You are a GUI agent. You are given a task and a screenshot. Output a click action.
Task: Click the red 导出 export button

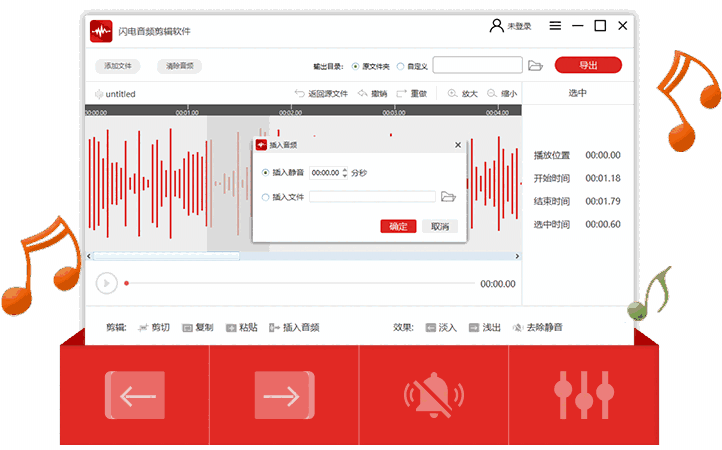point(588,65)
